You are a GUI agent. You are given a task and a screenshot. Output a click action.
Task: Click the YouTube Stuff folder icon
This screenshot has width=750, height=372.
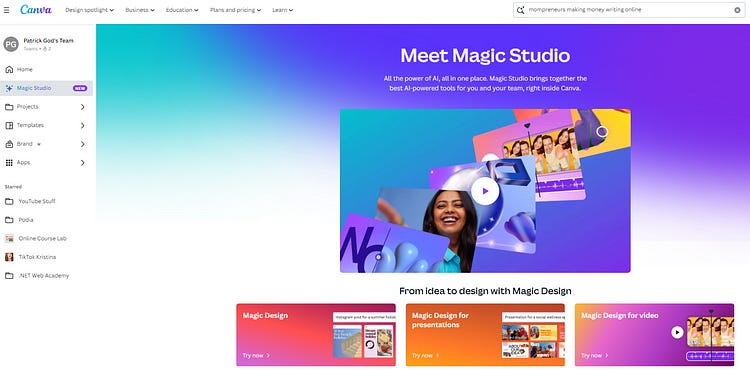coord(9,201)
